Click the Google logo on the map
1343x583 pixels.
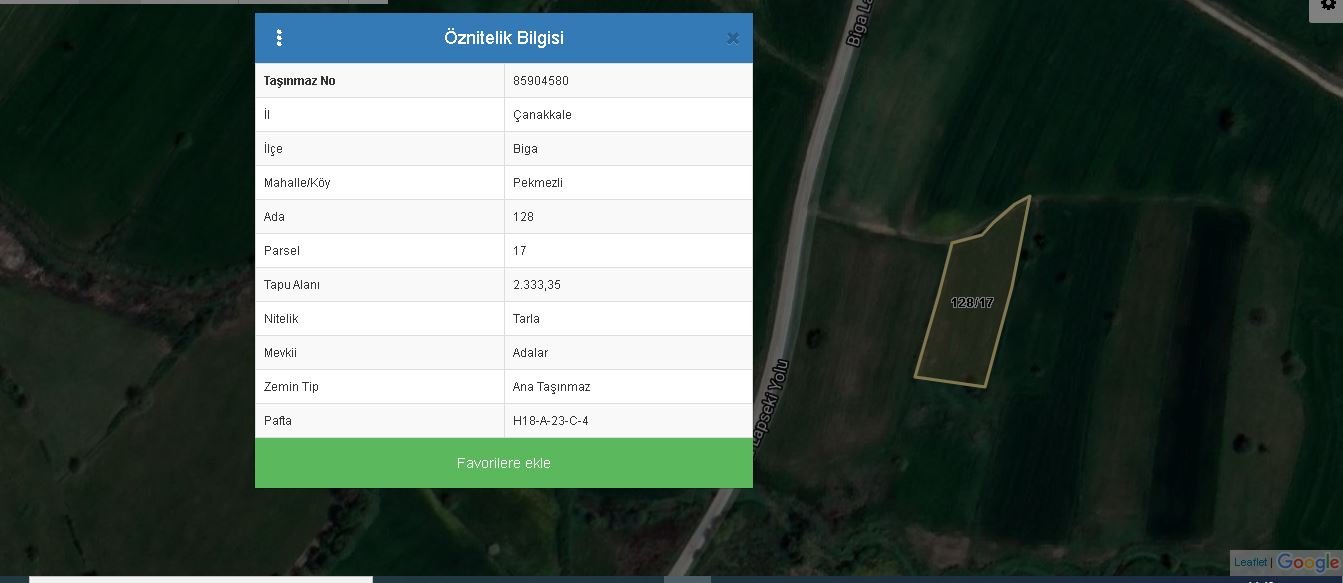click(1307, 563)
